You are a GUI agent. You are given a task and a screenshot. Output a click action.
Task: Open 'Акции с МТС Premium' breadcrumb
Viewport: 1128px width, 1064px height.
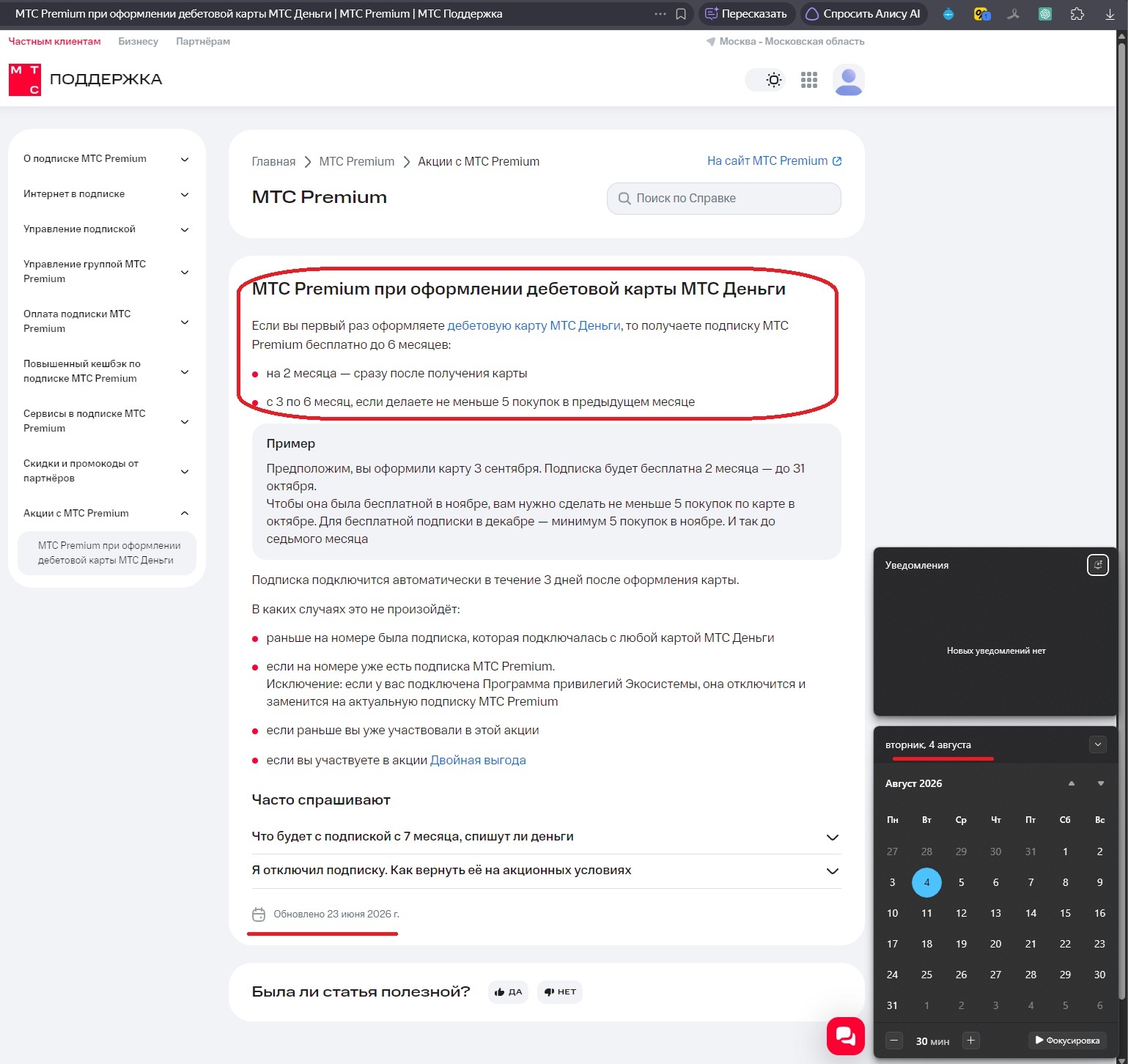pos(479,162)
